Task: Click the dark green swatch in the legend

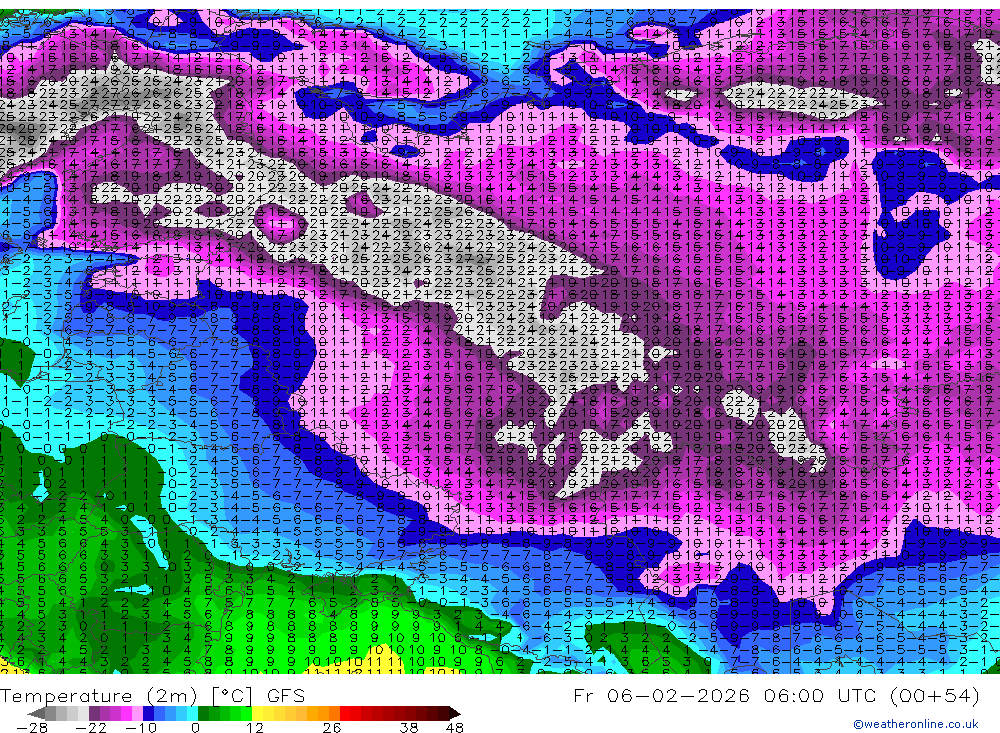Action: (x=203, y=714)
